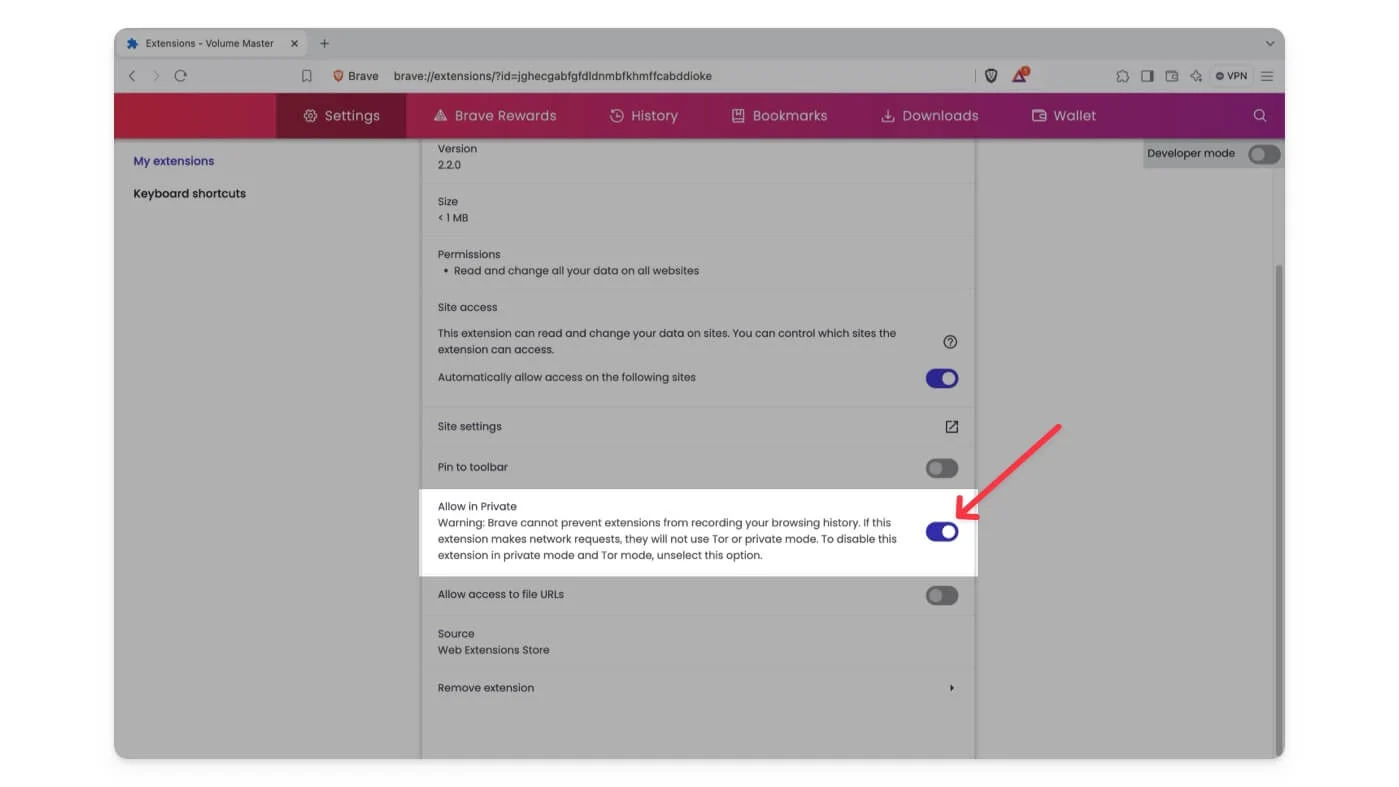Expand Remove extension arrow
Viewport: 1399px width, 787px height.
click(x=951, y=688)
